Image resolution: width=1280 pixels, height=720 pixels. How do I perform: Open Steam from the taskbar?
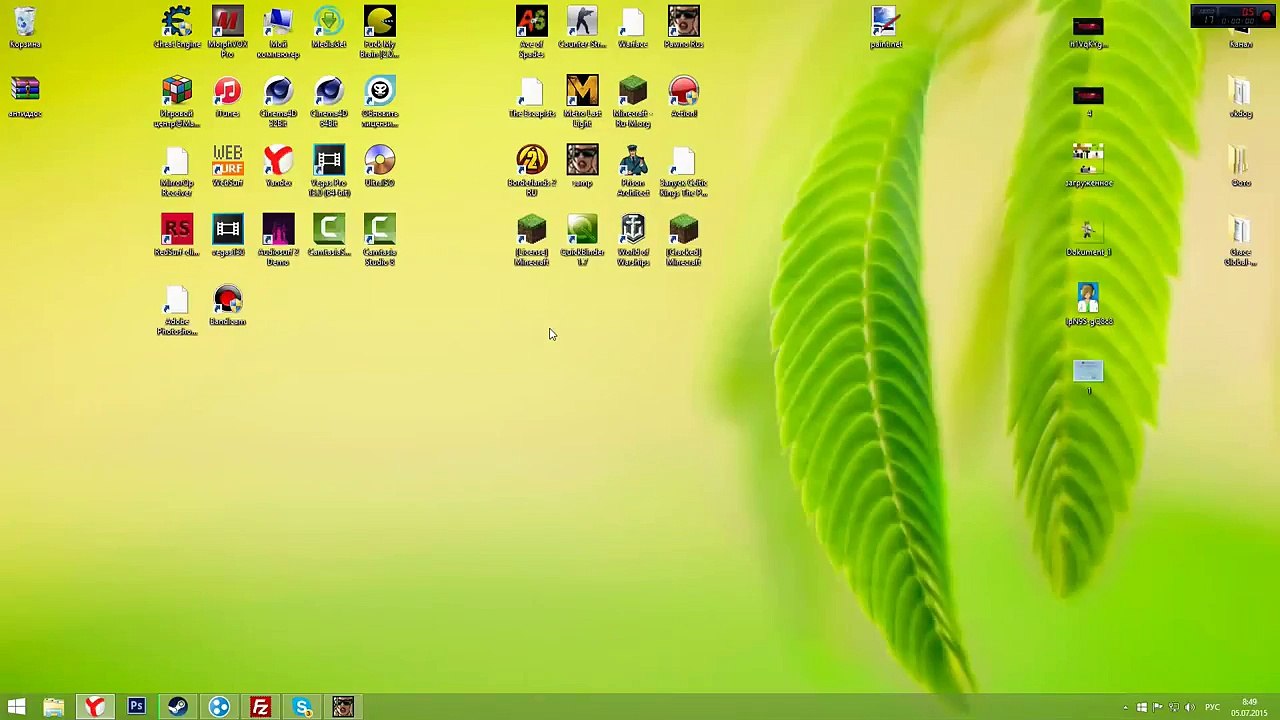click(178, 707)
